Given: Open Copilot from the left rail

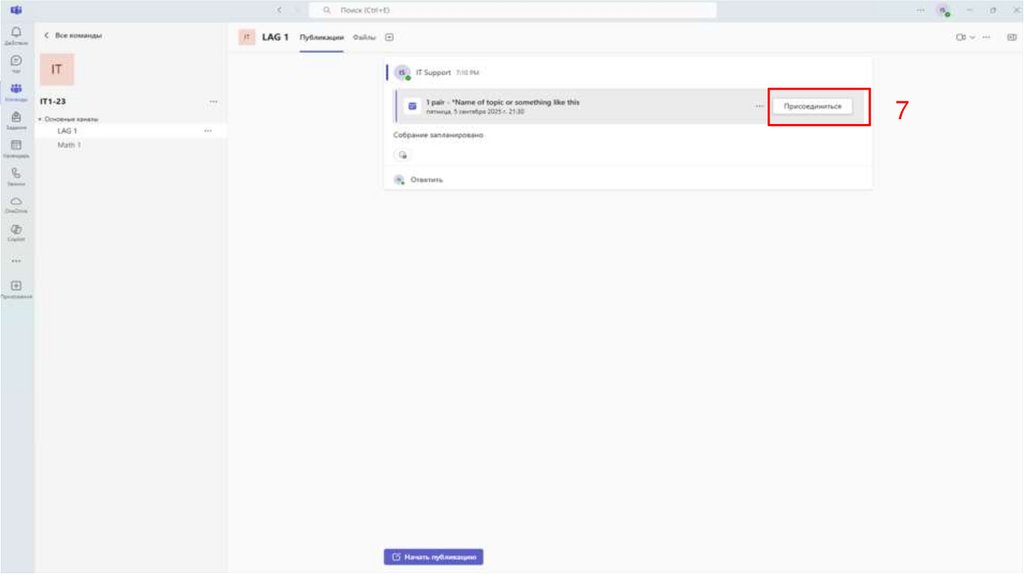Looking at the screenshot, I should 16,232.
